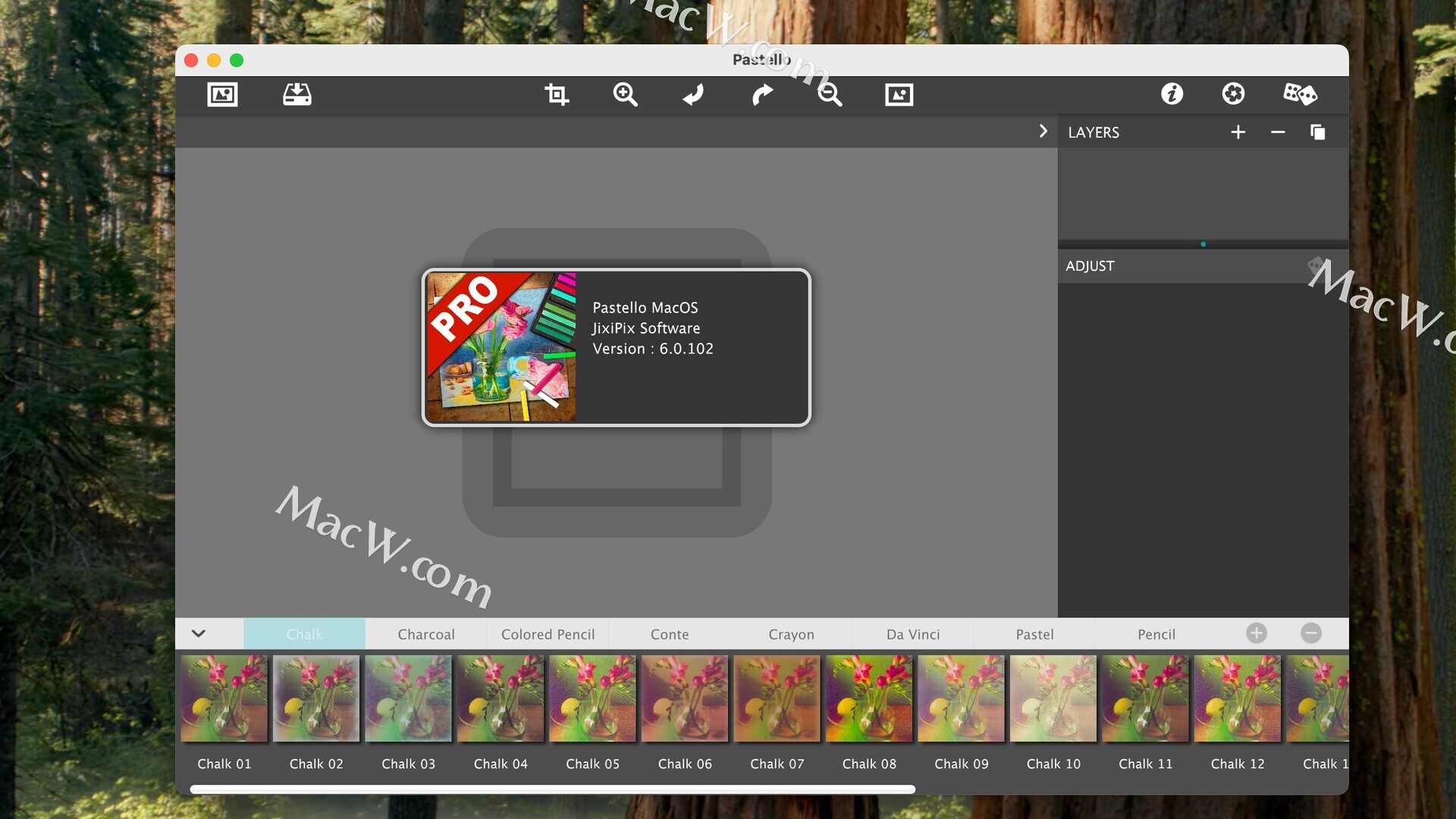Apply the Chalk 10 preset thumbnail
This screenshot has width=1456, height=819.
click(x=1053, y=698)
